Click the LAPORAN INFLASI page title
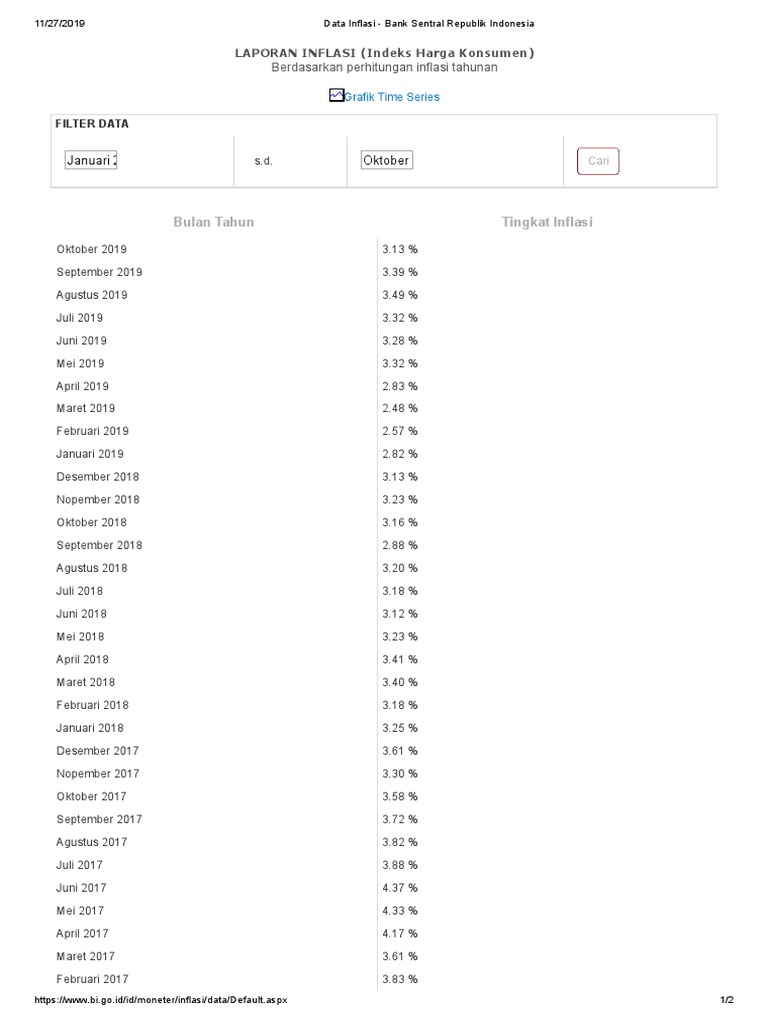This screenshot has width=768, height=1024. coord(385,53)
